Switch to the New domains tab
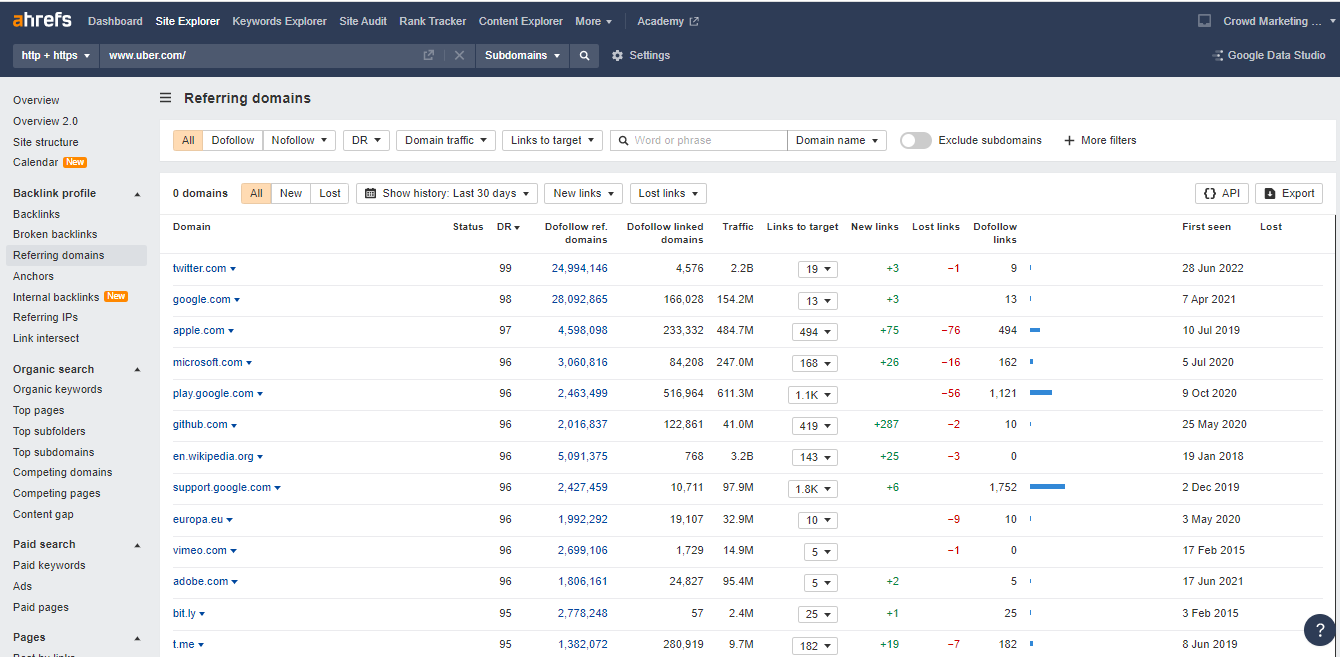This screenshot has width=1340, height=657. (290, 193)
